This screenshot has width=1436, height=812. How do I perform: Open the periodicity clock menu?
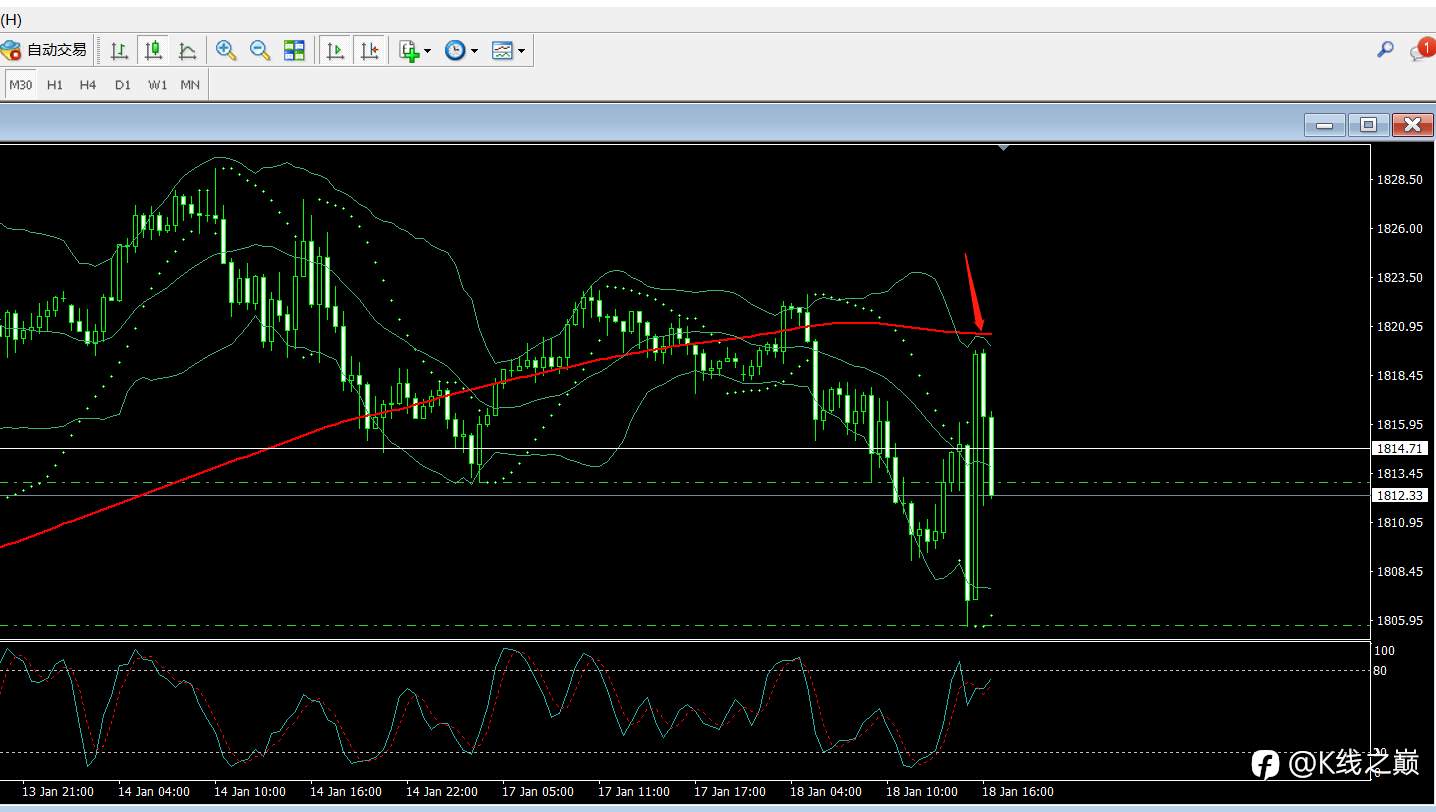455,50
